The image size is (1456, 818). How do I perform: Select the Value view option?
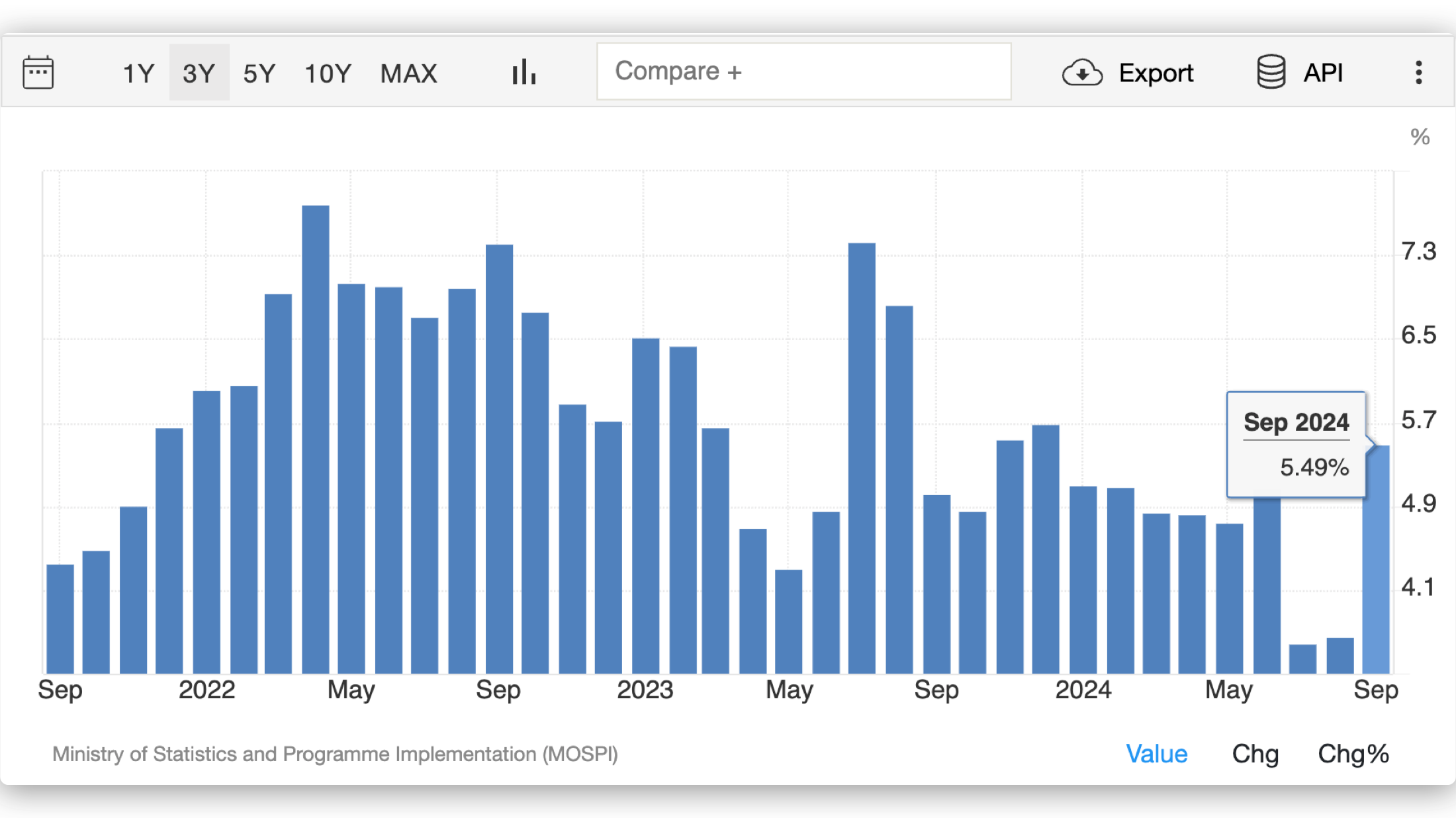pos(1156,754)
